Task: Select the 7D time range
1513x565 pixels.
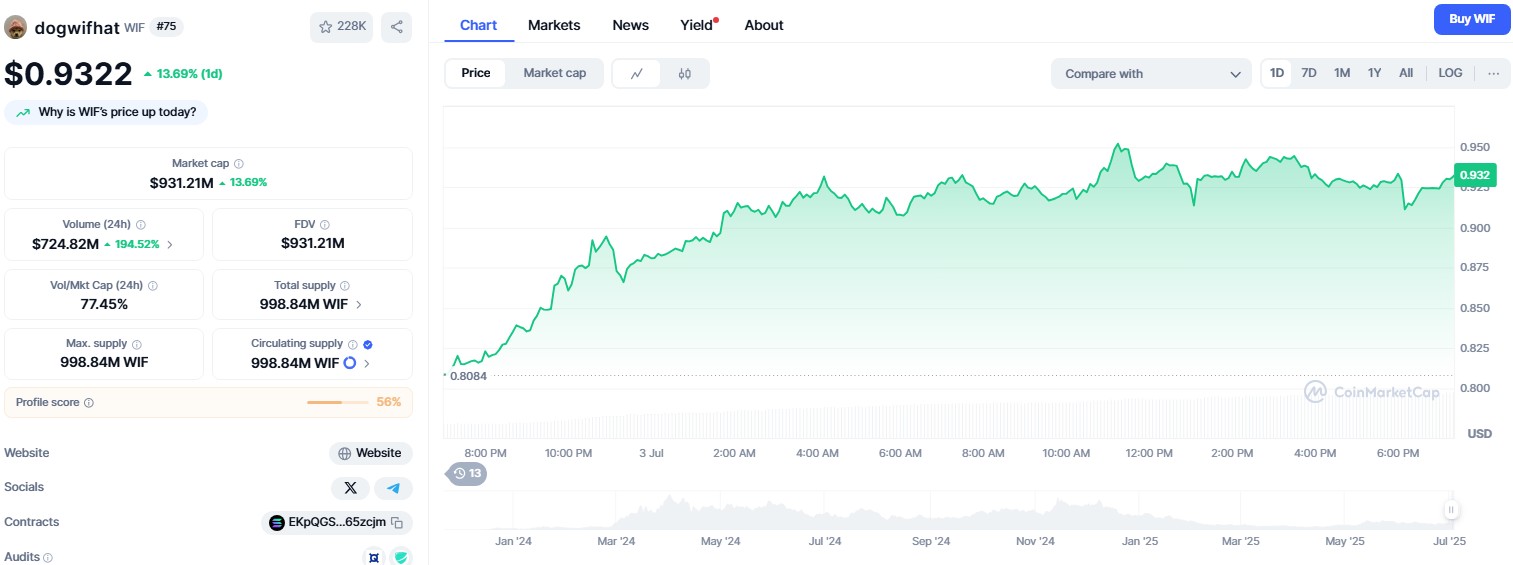Action: coord(1308,73)
